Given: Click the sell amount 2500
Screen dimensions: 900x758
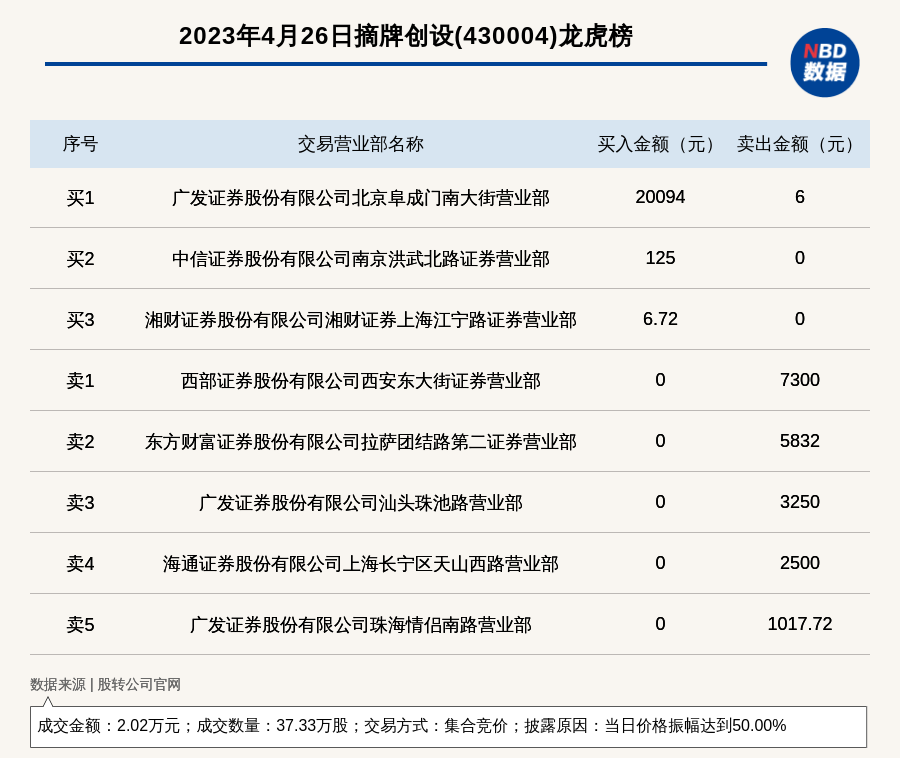Looking at the screenshot, I should [x=800, y=562].
